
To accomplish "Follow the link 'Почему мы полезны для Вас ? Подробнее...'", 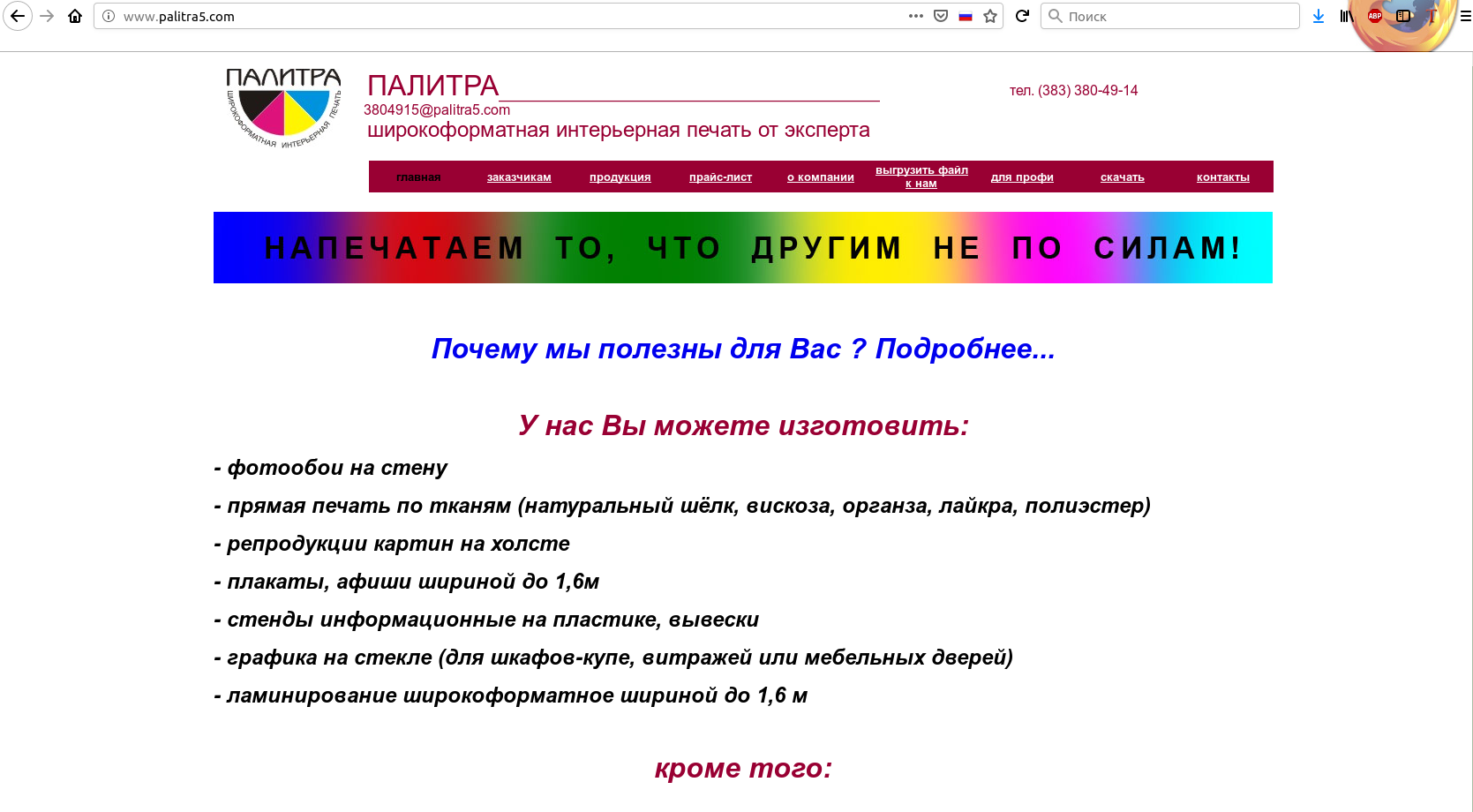I will (743, 349).
